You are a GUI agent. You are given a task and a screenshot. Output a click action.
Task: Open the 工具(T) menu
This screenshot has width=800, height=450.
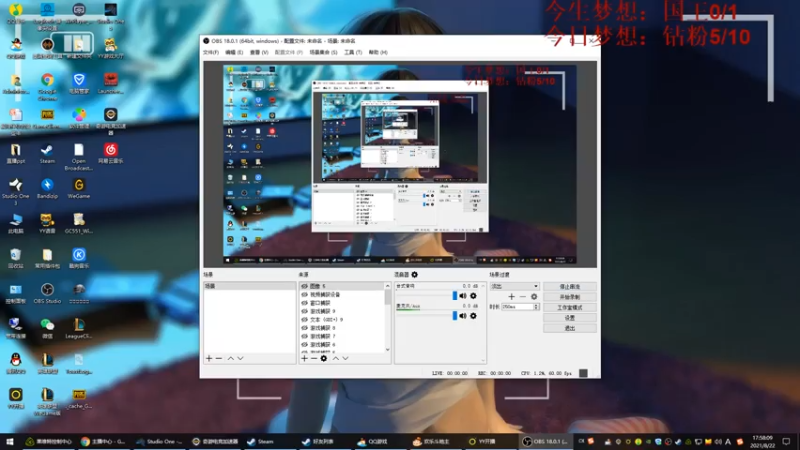coord(353,53)
